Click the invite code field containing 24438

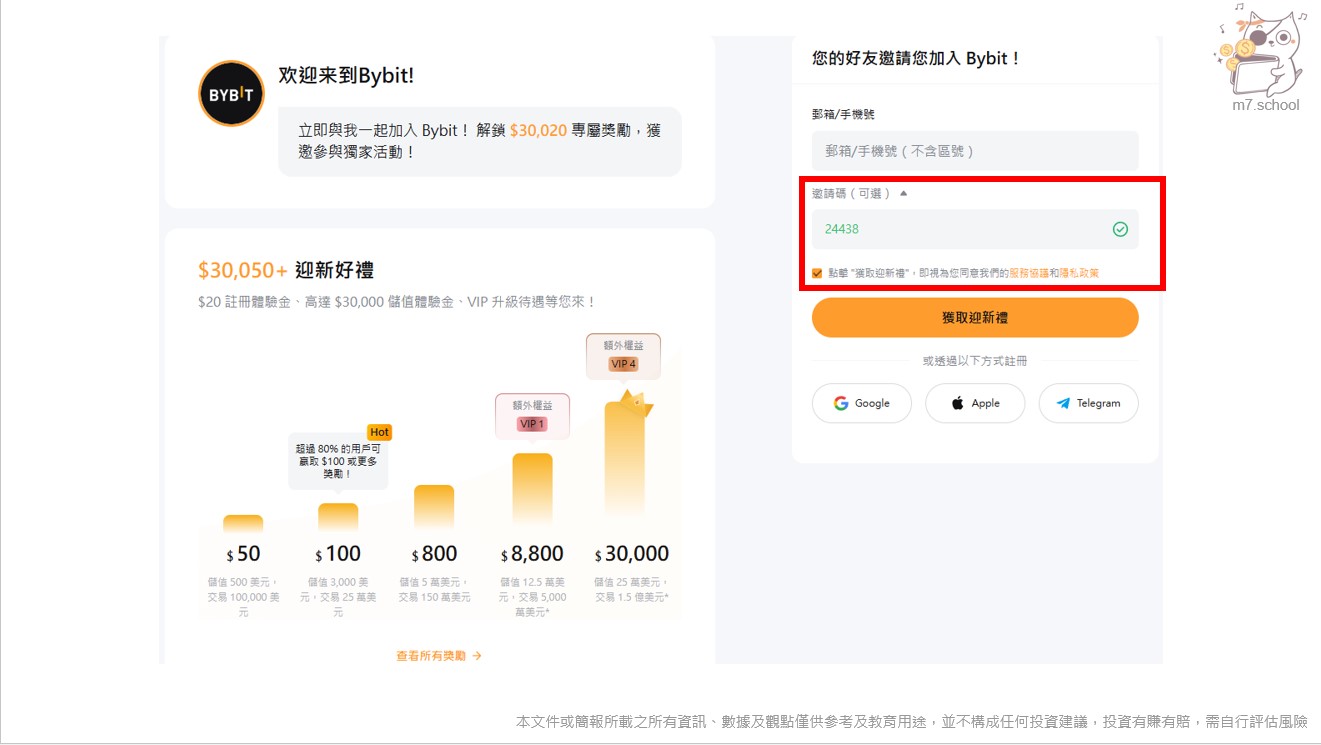click(x=975, y=229)
